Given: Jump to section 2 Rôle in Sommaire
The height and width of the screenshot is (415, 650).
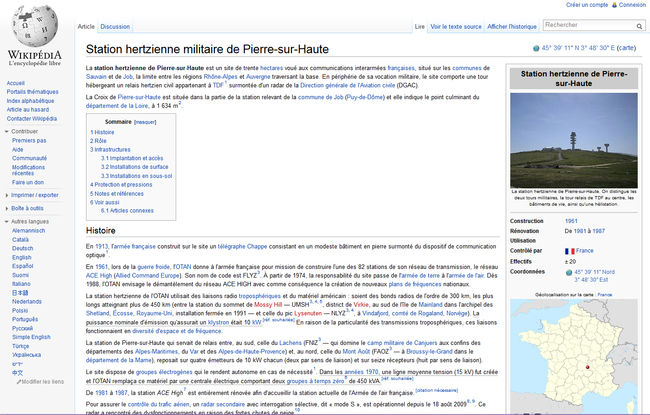Looking at the screenshot, I should (98, 141).
